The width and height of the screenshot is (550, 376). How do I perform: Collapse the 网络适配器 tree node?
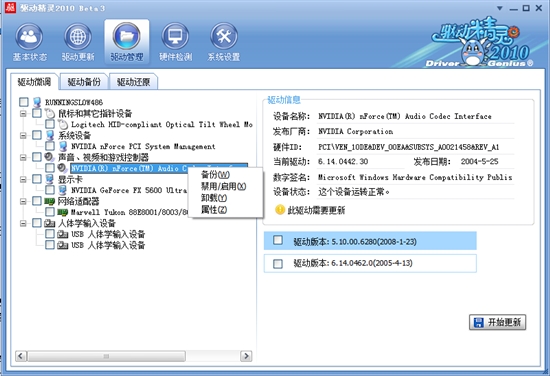(23, 201)
